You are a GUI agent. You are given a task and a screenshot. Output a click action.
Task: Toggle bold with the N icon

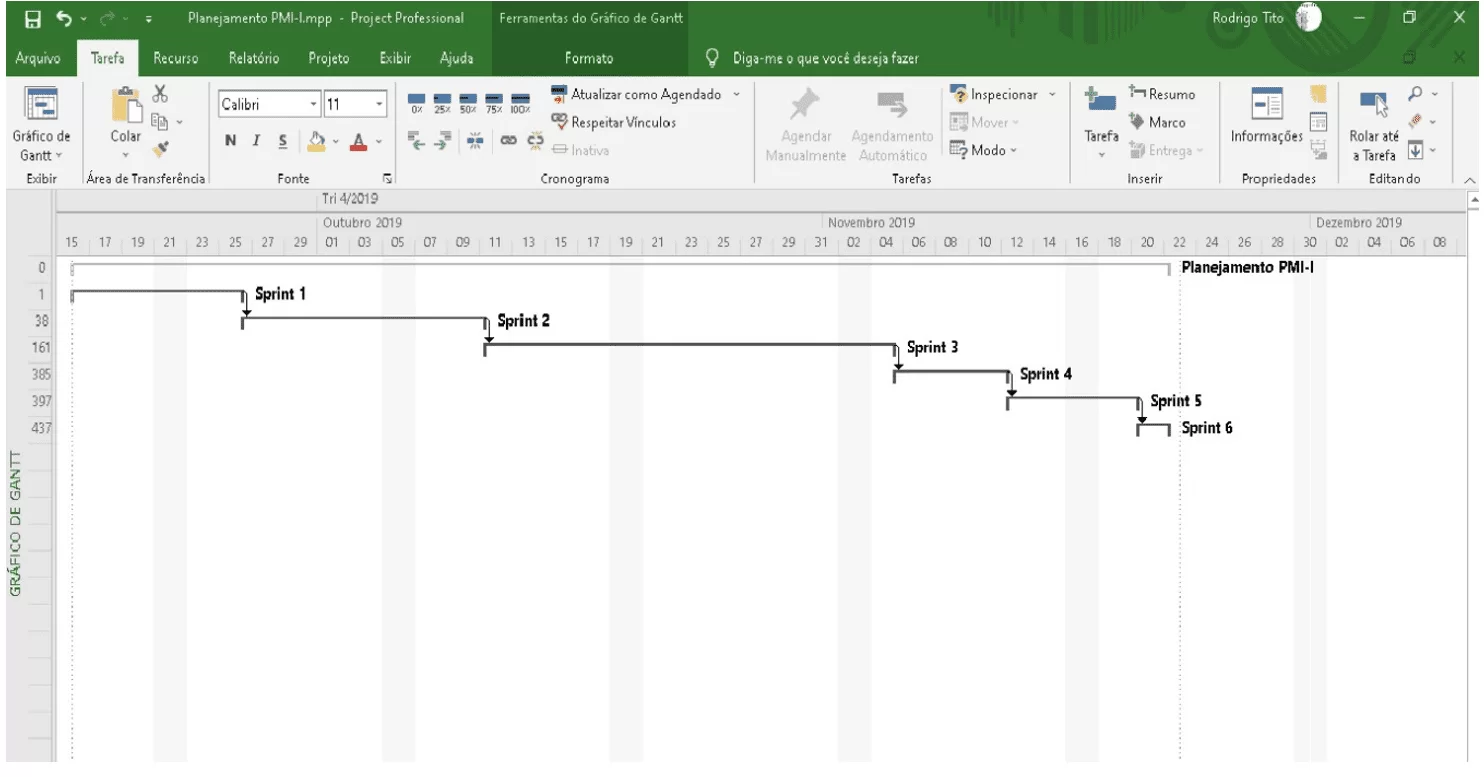point(230,140)
